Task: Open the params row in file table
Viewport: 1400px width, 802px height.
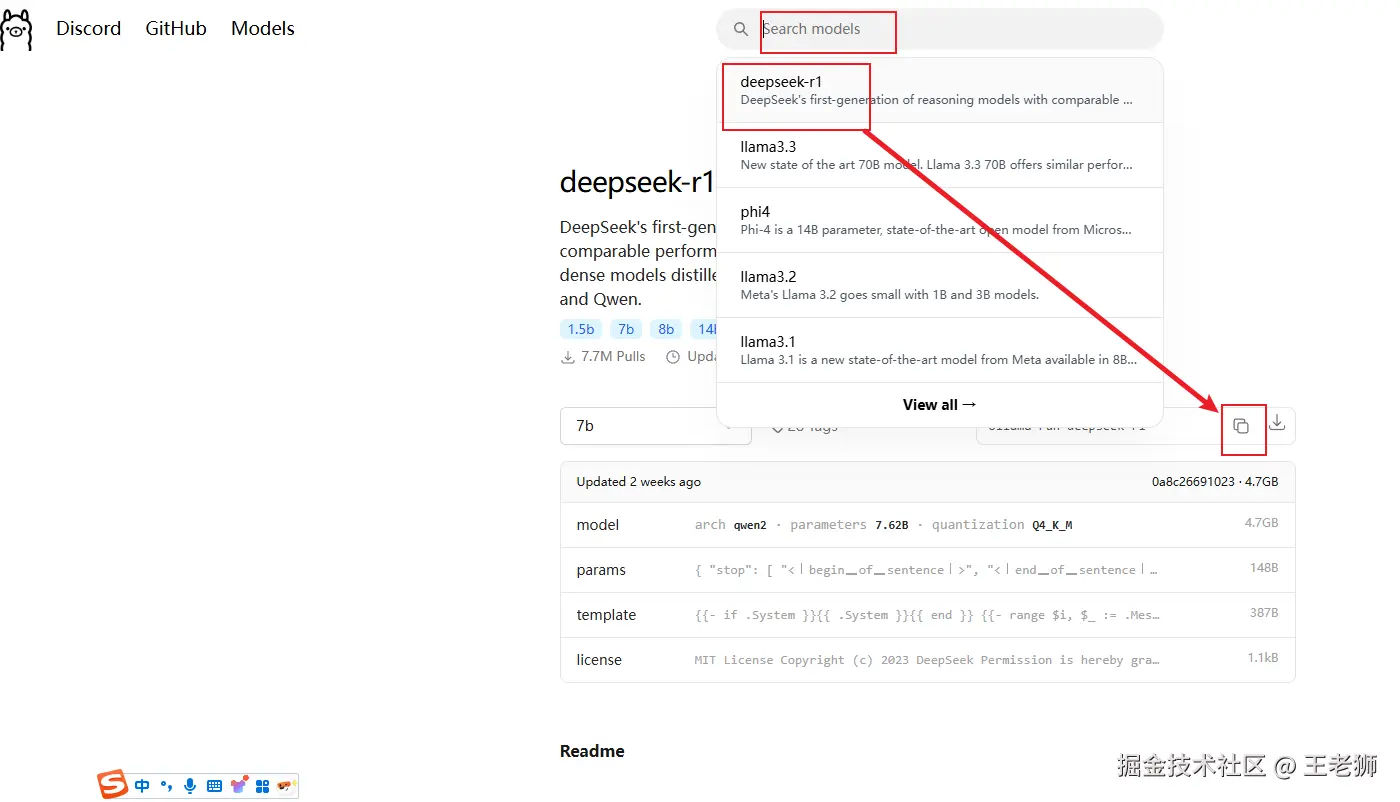Action: [x=927, y=570]
